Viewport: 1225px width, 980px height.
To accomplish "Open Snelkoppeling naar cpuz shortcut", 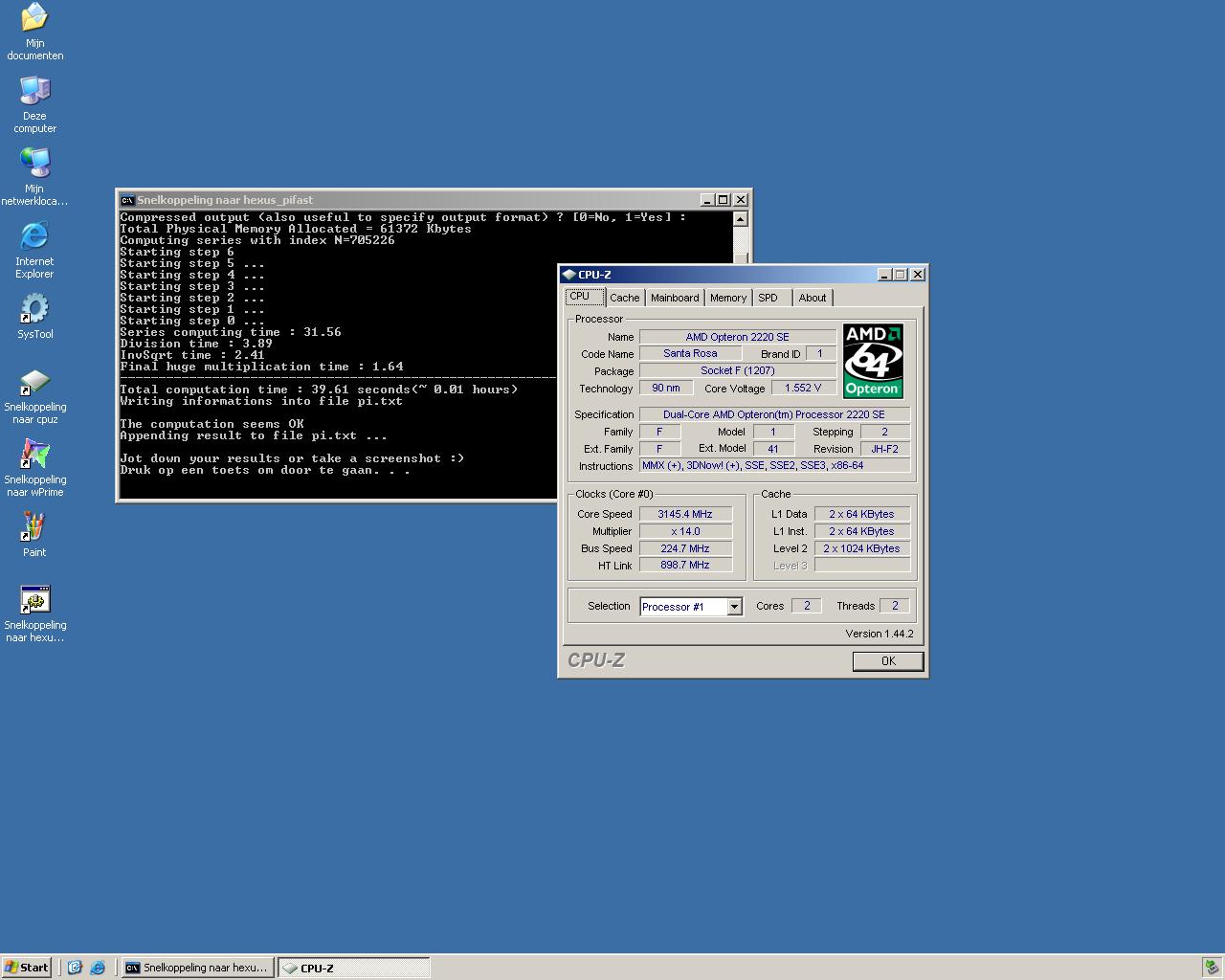I will pos(34,395).
